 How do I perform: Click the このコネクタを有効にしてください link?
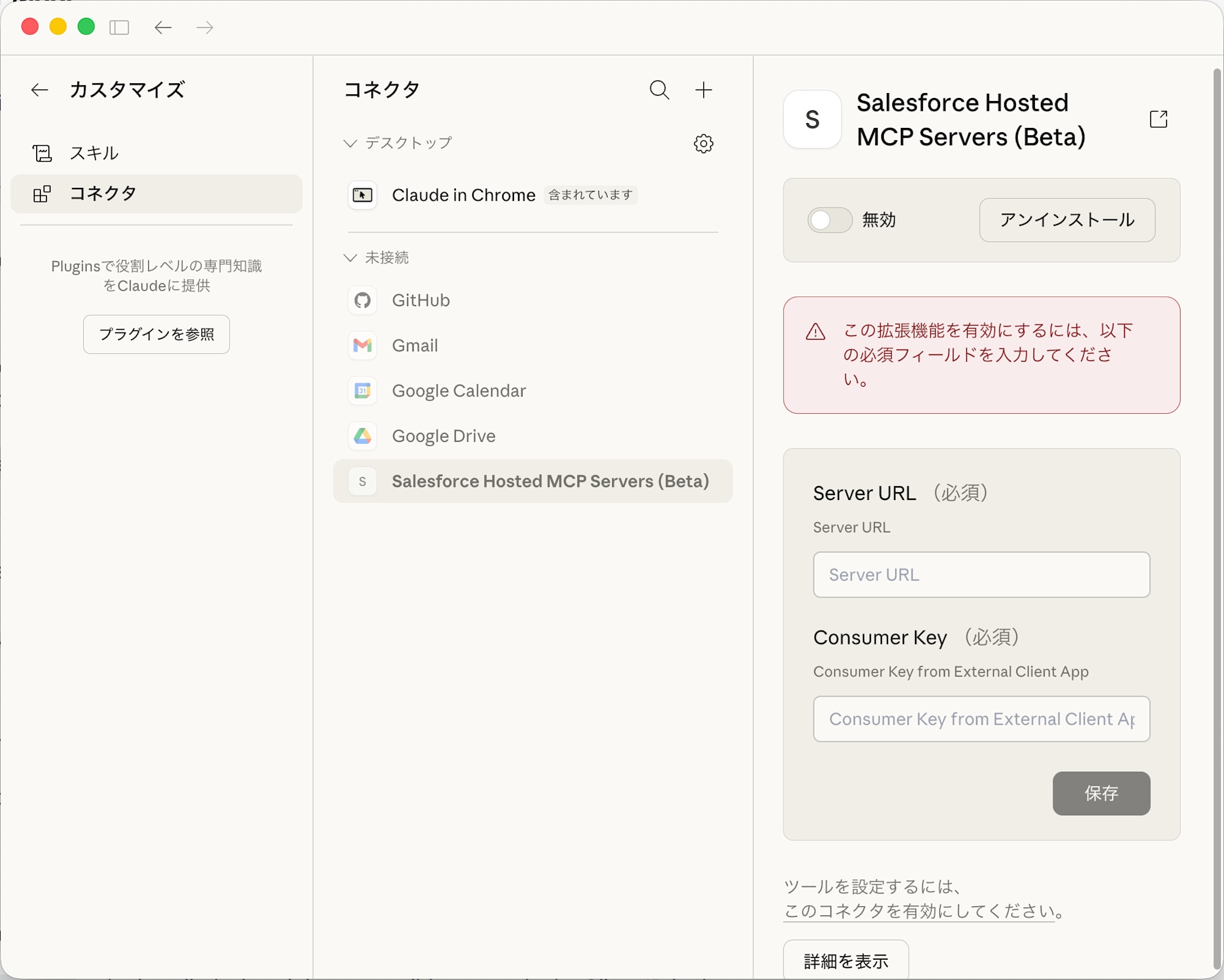919,911
